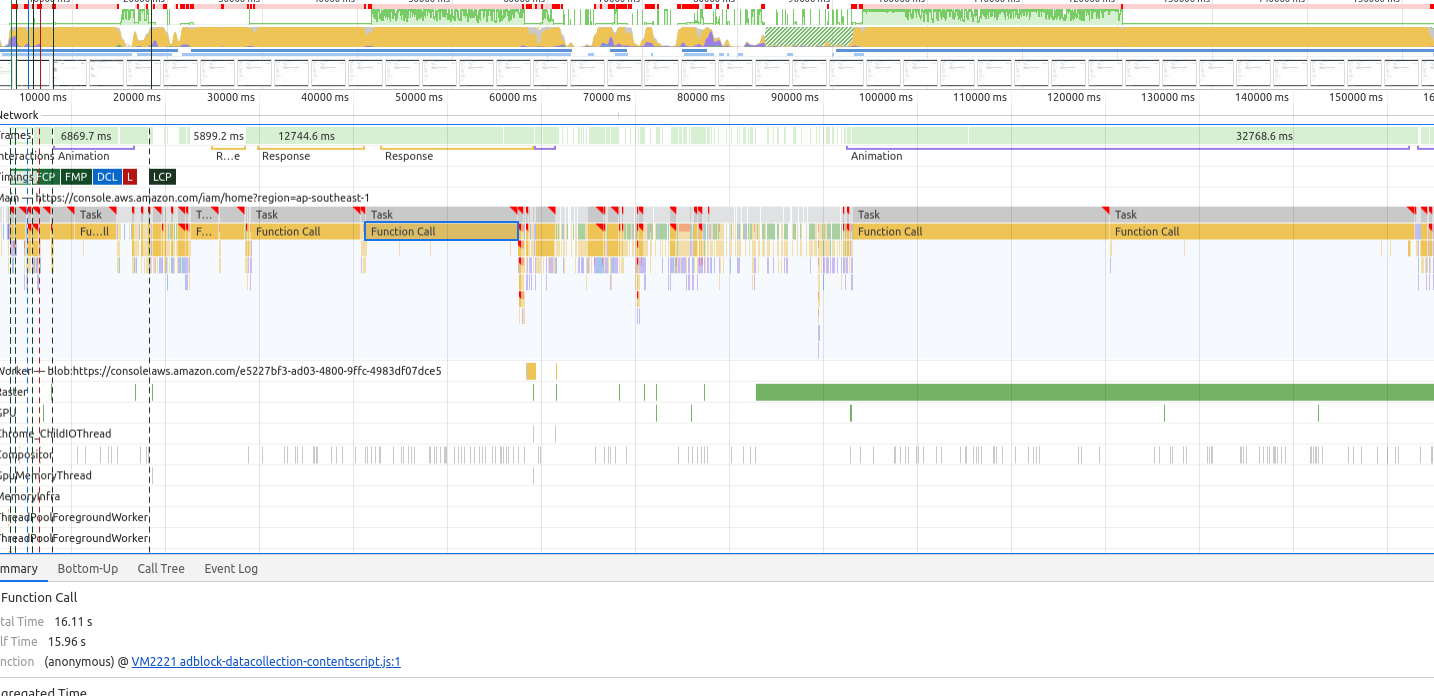
Task: Click the 16.11 s total time value
Action: coord(73,622)
